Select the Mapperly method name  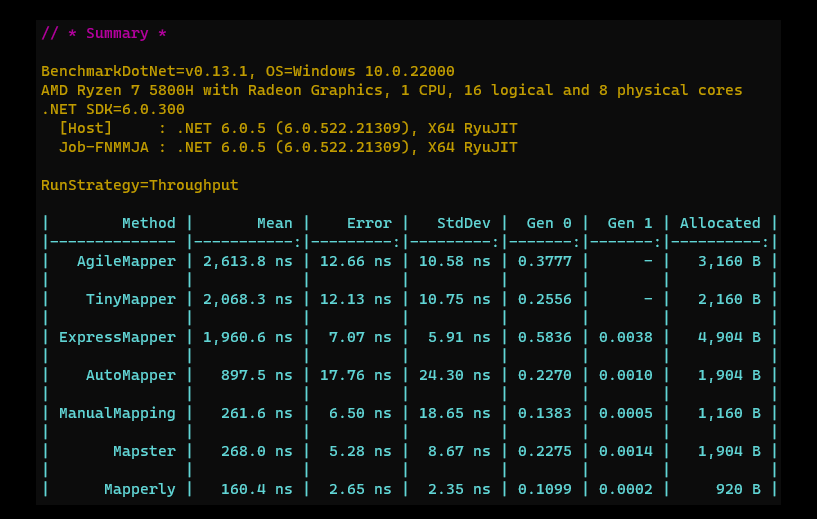(x=140, y=489)
